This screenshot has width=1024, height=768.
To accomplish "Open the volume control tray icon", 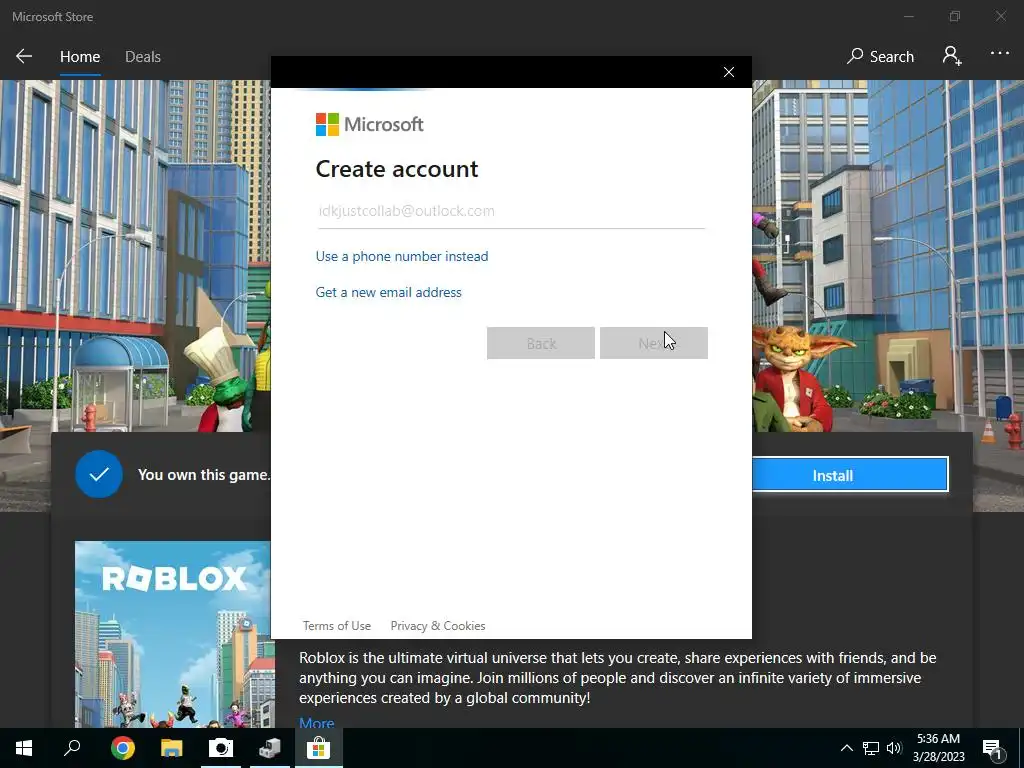I will click(x=893, y=748).
